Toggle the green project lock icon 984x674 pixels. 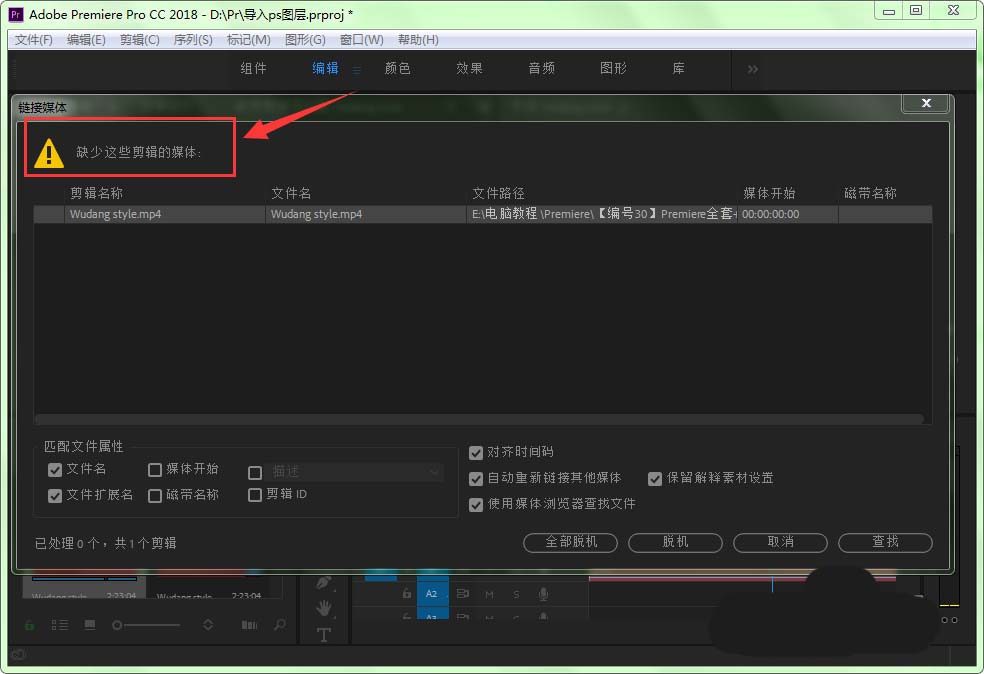[x=29, y=624]
